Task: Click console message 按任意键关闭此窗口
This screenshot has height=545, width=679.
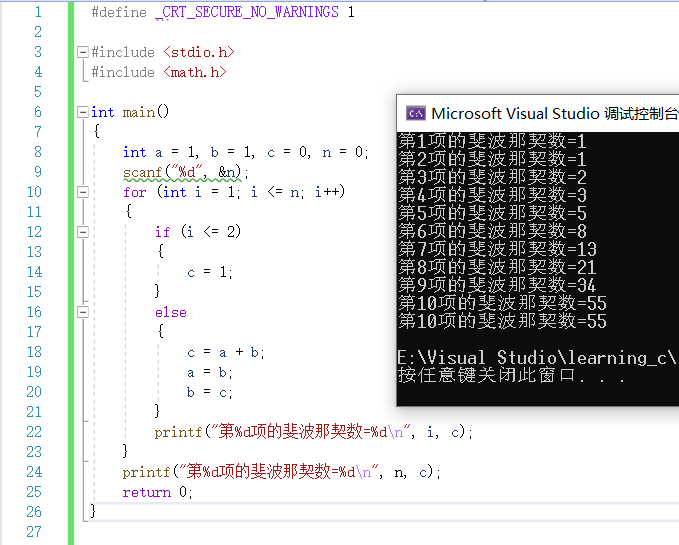Action: [511, 375]
